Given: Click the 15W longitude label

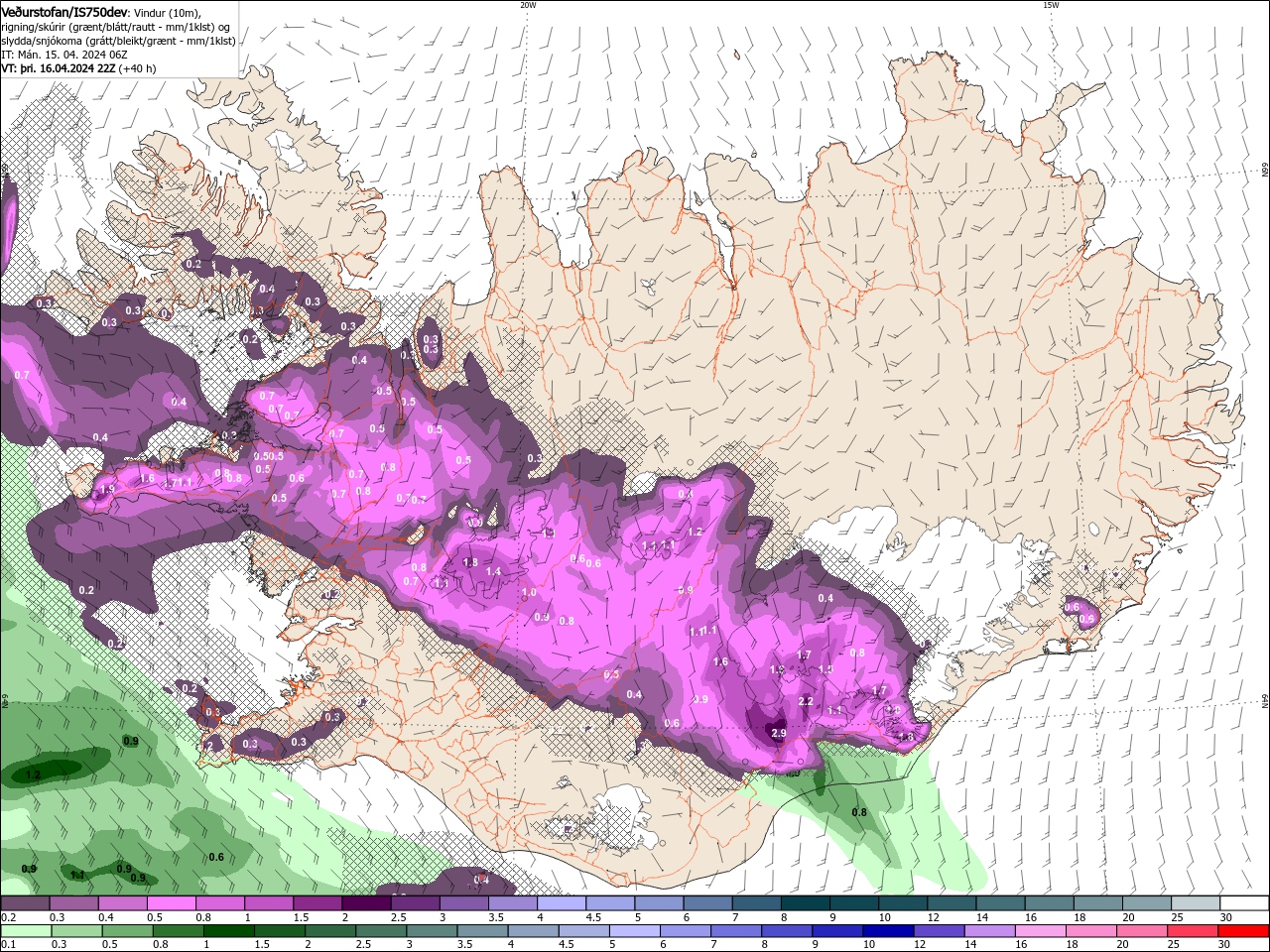Looking at the screenshot, I should (x=1051, y=5).
